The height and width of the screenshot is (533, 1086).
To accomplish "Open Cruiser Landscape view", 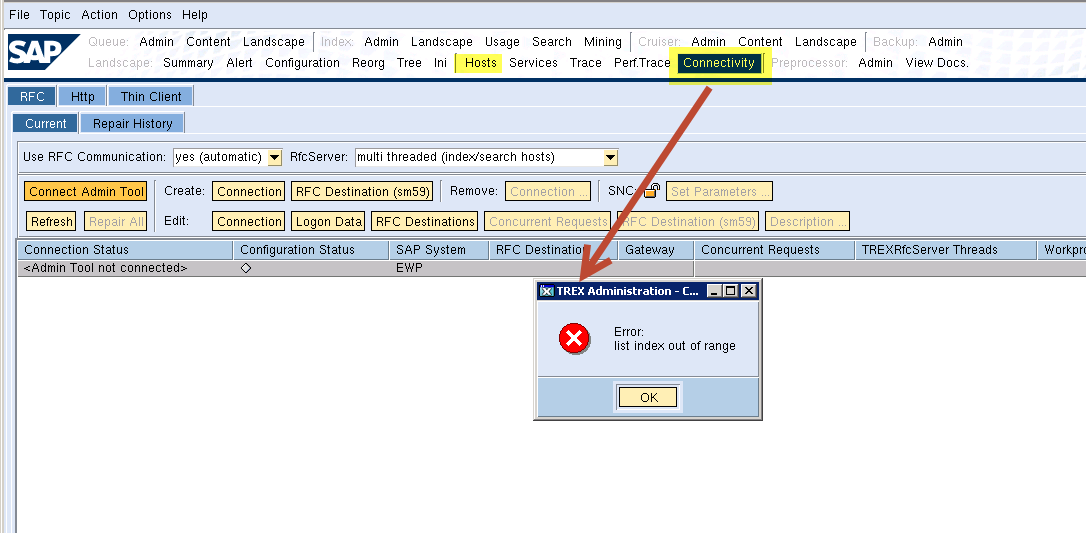I will coord(826,42).
